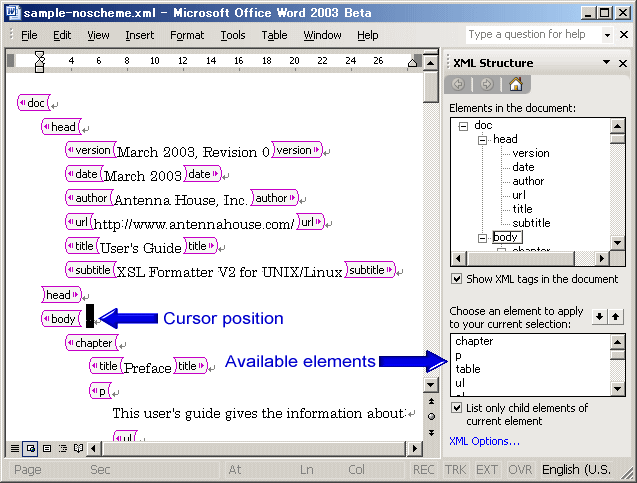637x483 pixels.
Task: Click document vertical scrollbar up arrow
Action: (431, 63)
